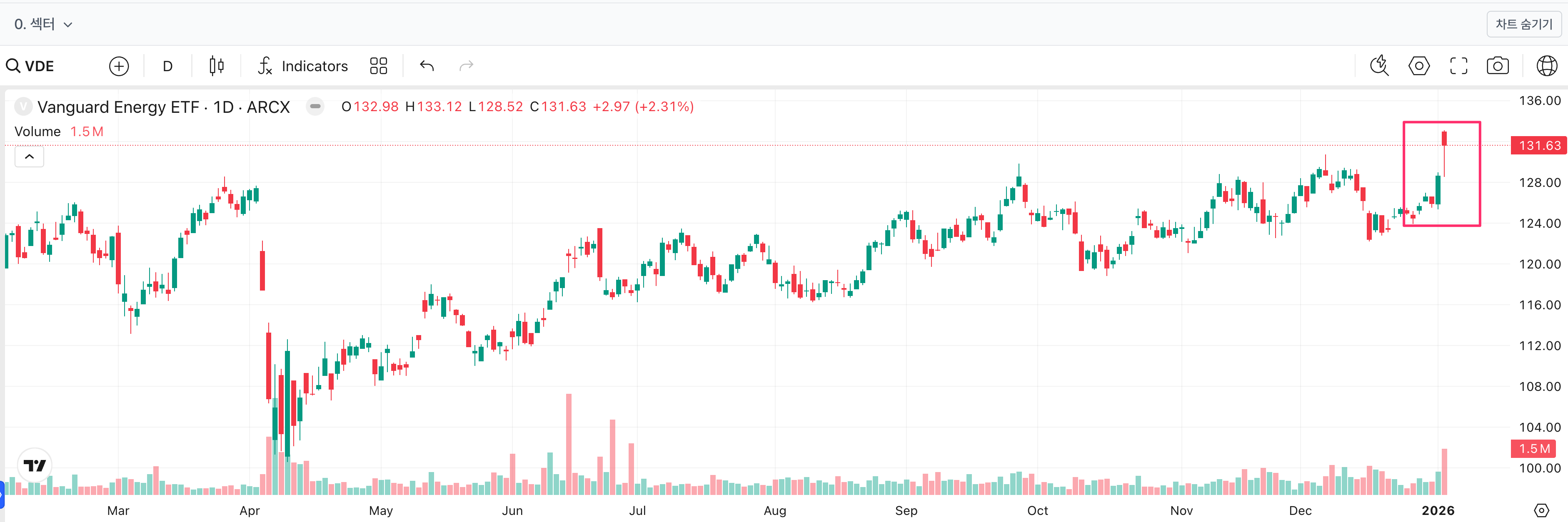Click the Vanguard Energy ETF title
Viewport: 1568px width, 522px height.
pos(118,107)
